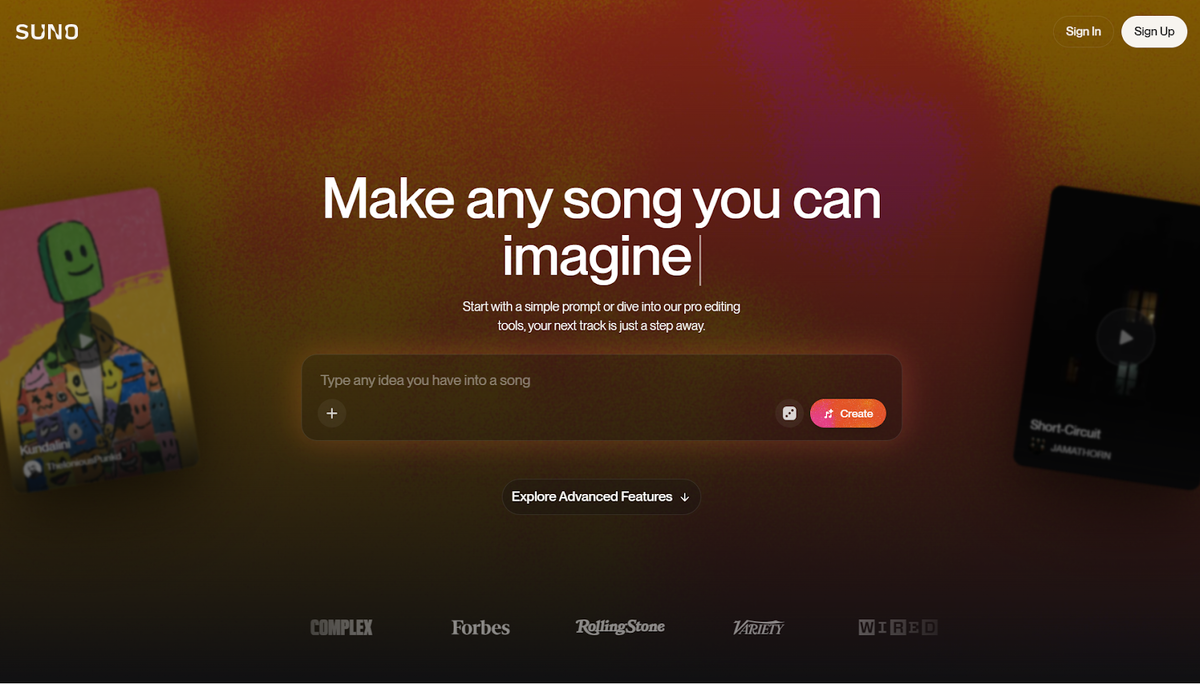Click the Sign Up button
The image size is (1200, 684).
coord(1154,32)
